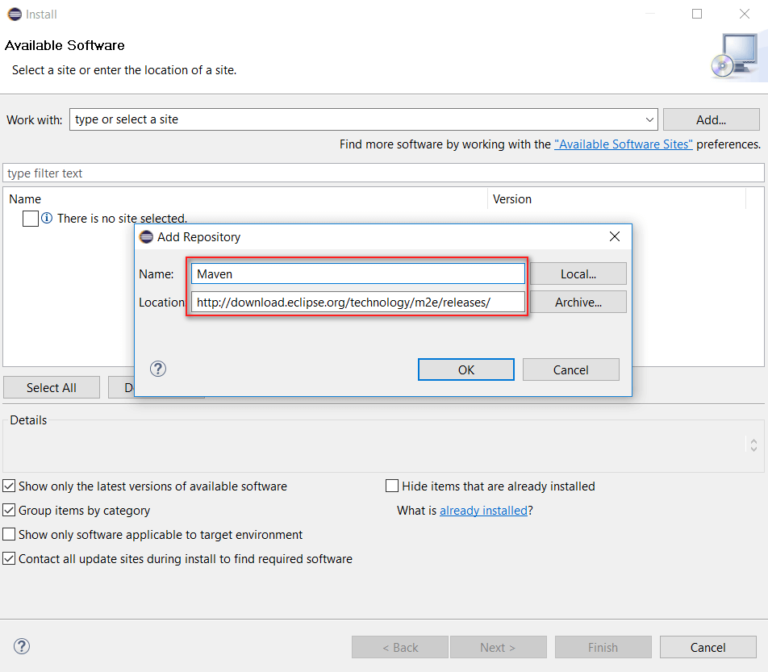Open the 'Work with' site dropdown arrow

click(x=649, y=120)
